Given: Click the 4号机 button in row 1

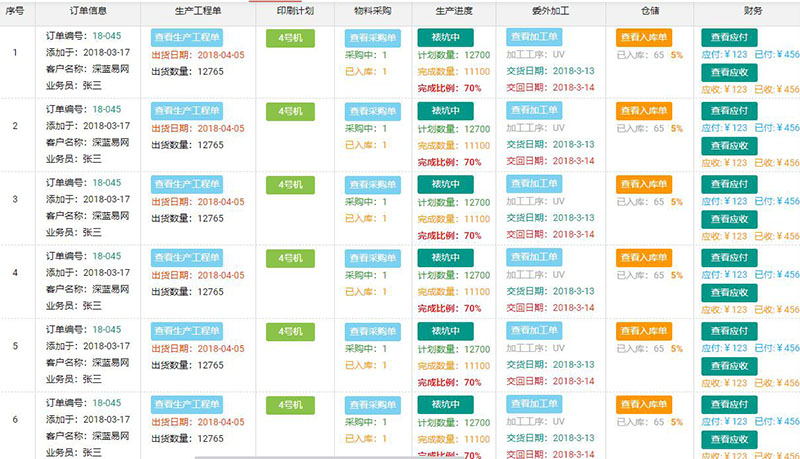Looking at the screenshot, I should click(290, 38).
